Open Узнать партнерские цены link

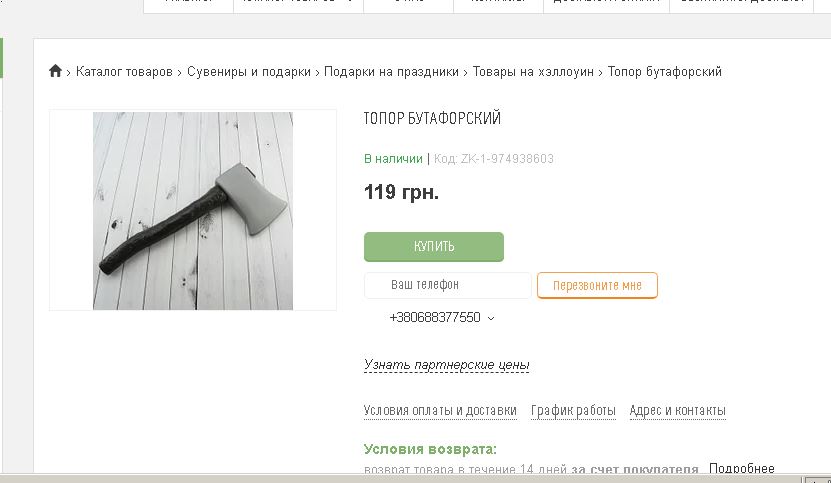coord(446,365)
